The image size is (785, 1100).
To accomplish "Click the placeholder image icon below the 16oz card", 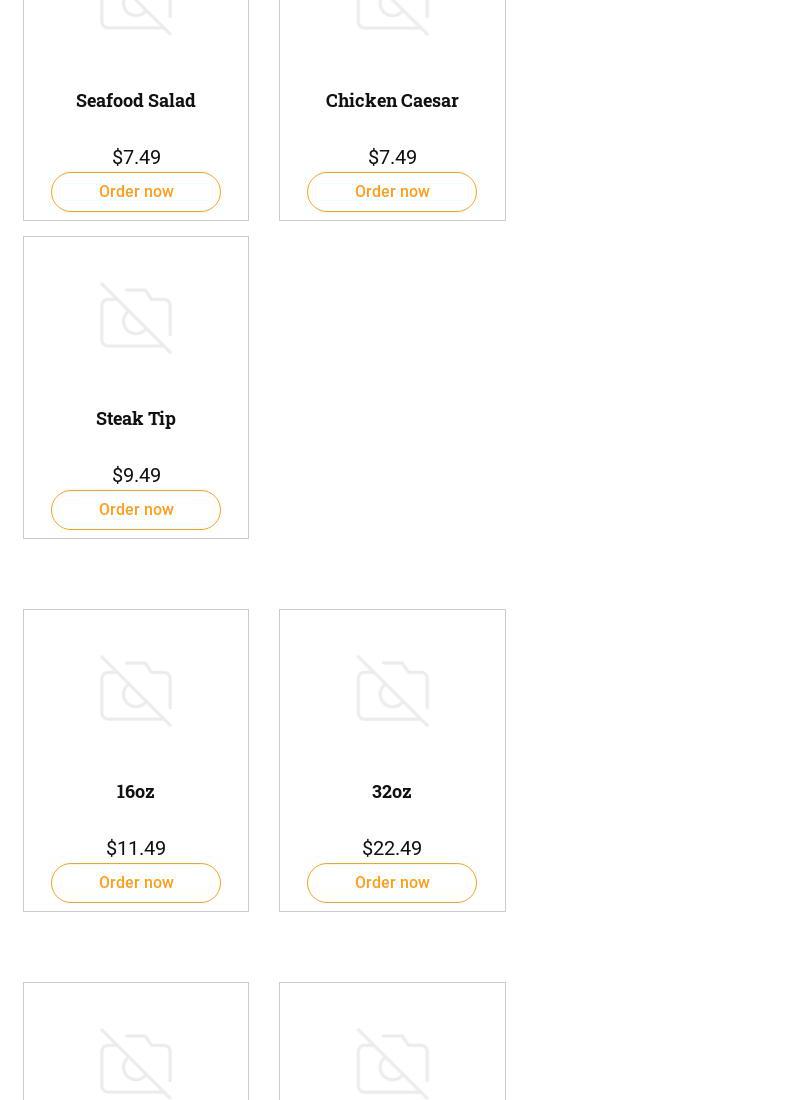I will [x=136, y=1064].
